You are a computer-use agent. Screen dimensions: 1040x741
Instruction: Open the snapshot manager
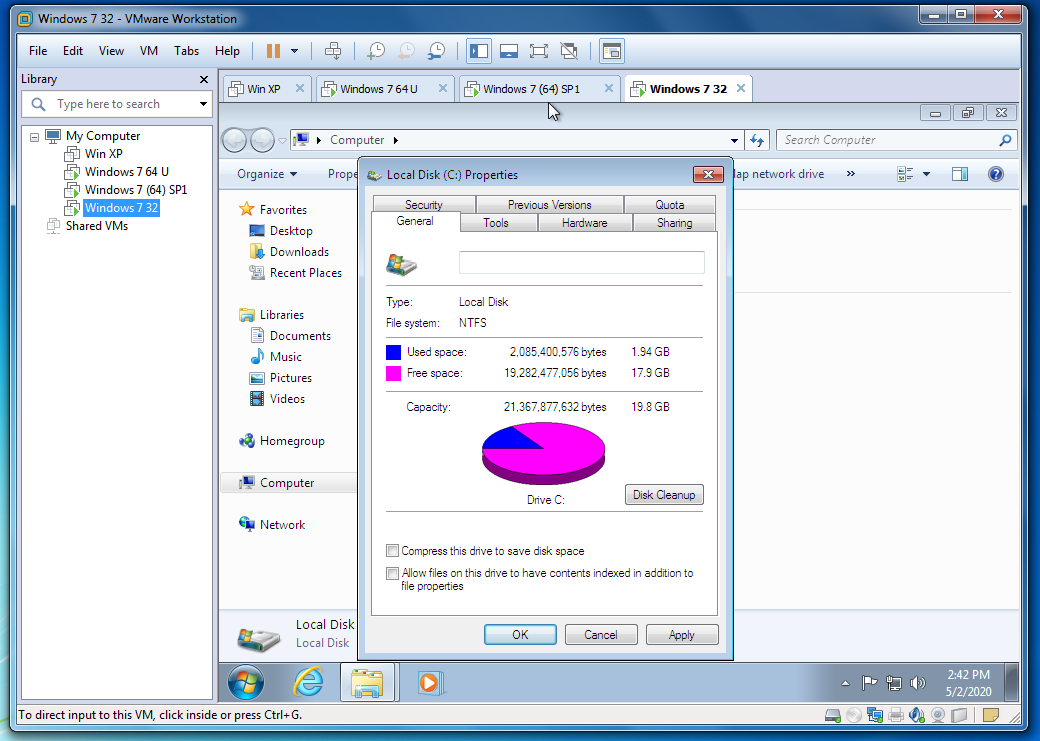point(436,51)
